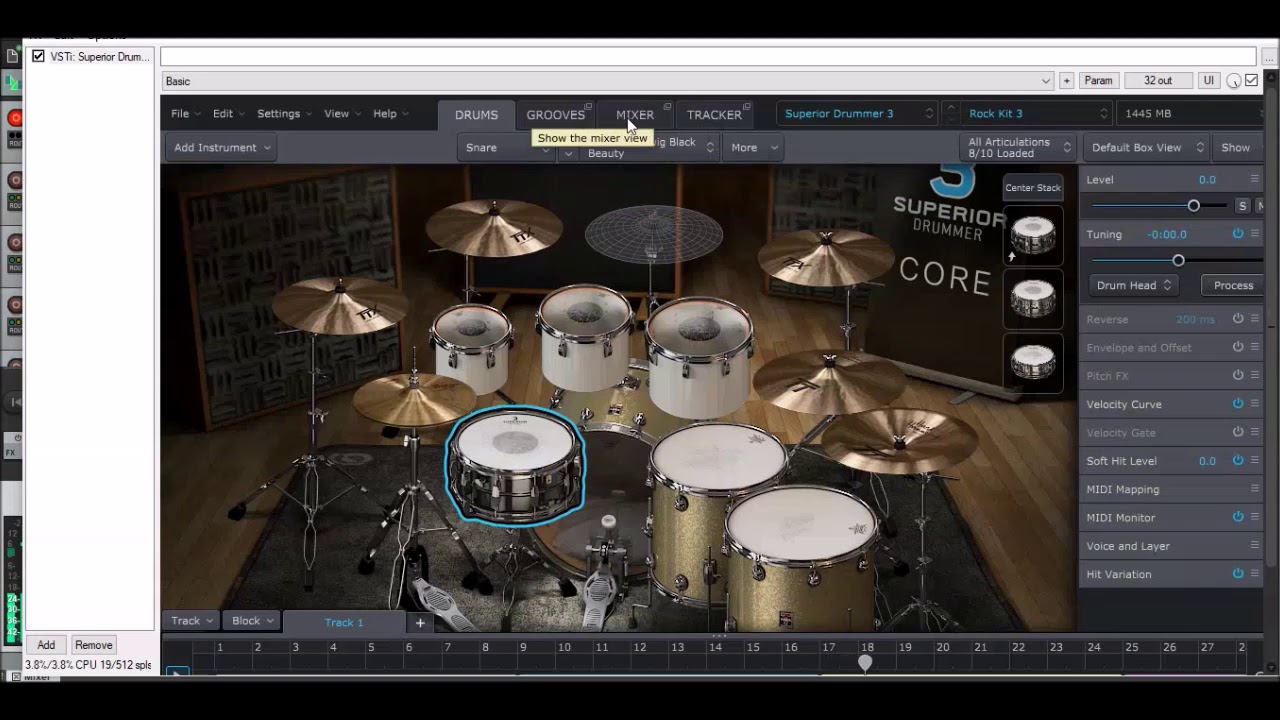1280x720 pixels.
Task: Add a new track with plus icon
Action: 420,622
